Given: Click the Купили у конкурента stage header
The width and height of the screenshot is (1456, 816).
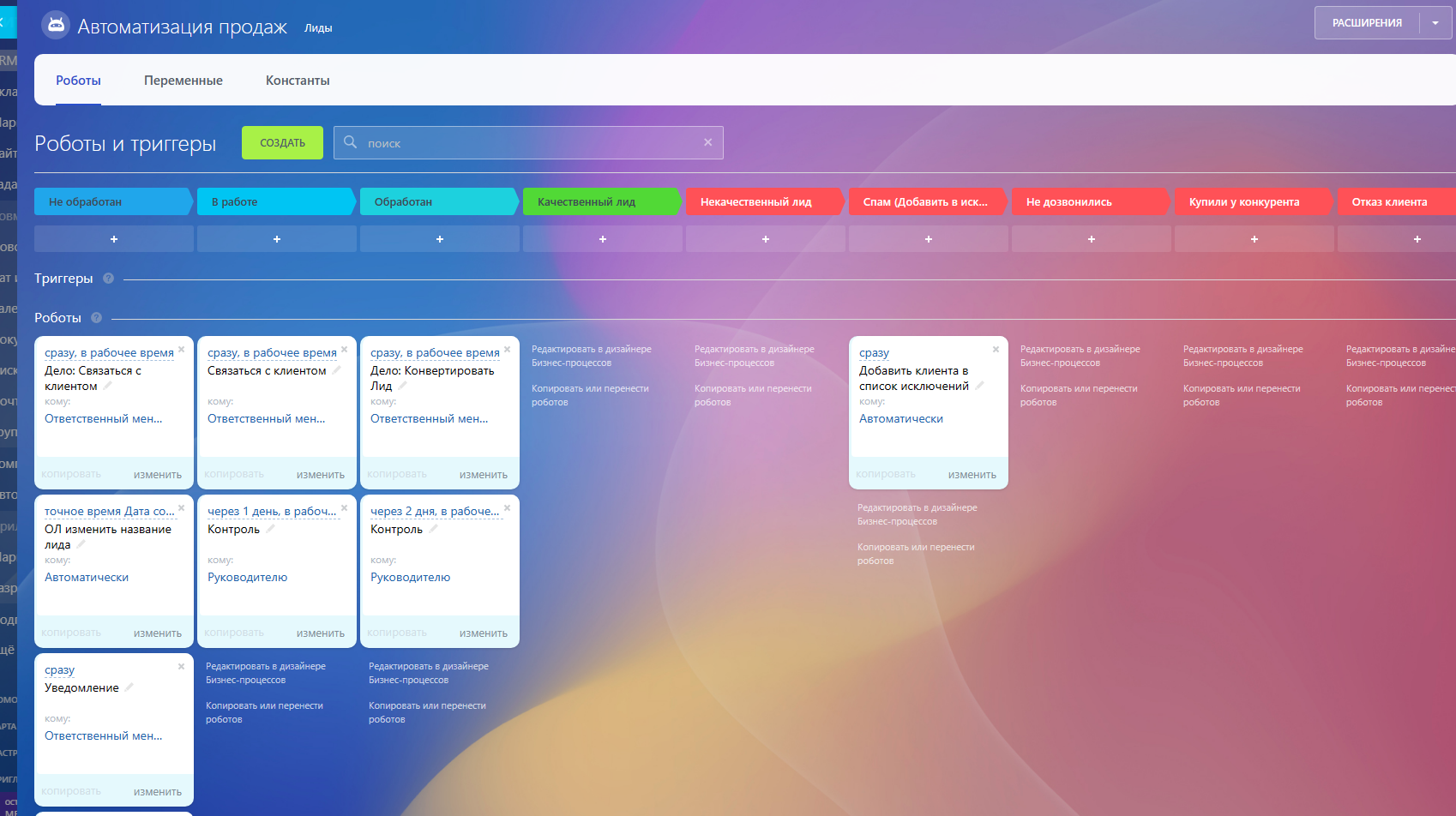Looking at the screenshot, I should [x=1253, y=201].
